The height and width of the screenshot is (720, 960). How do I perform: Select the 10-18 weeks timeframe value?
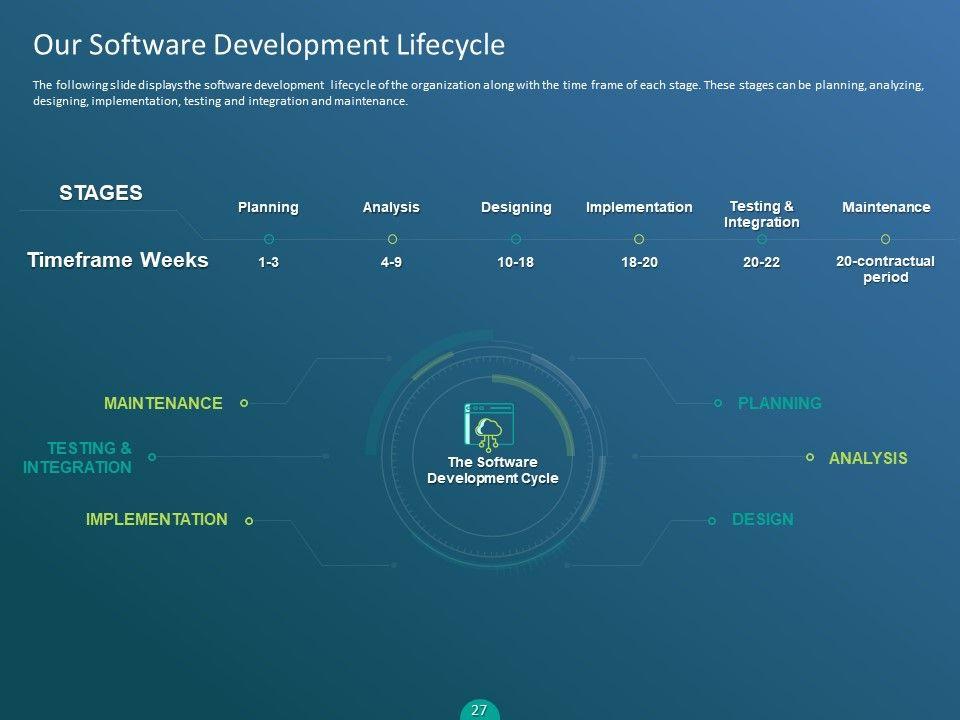click(516, 262)
